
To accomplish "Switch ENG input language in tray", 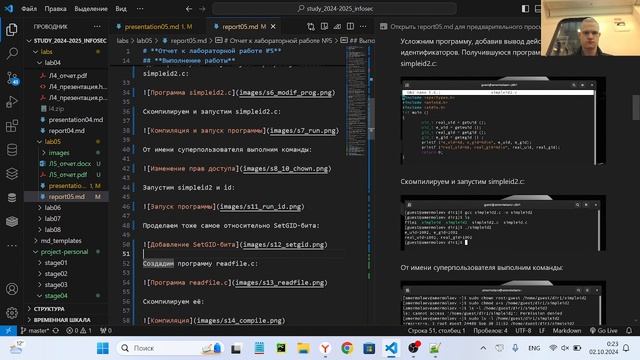I will click(x=534, y=348).
